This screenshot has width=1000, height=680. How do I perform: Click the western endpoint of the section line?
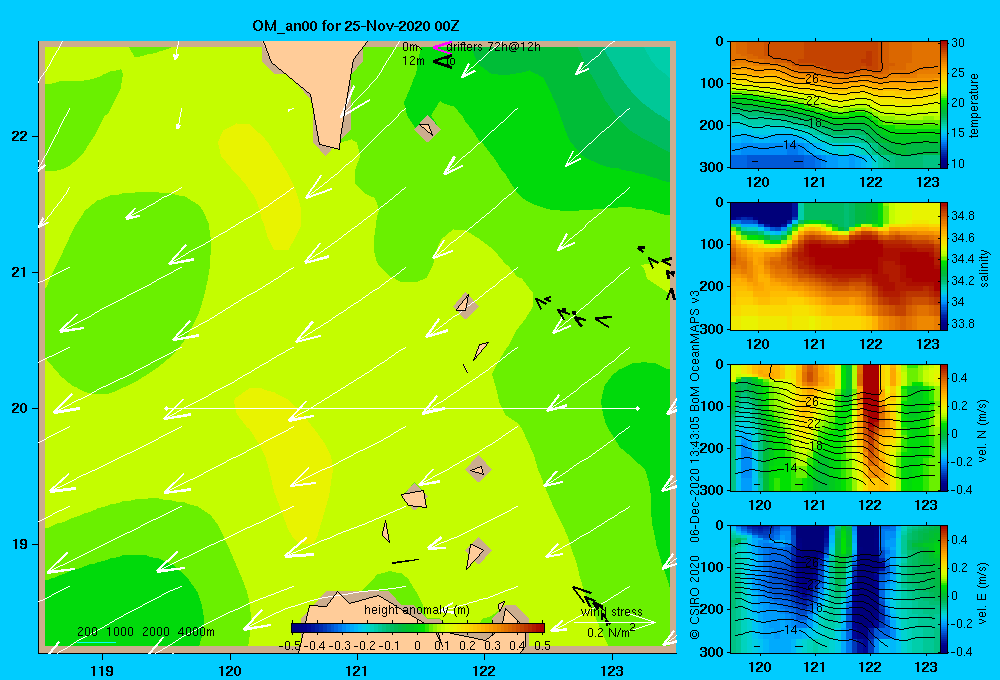point(166,408)
